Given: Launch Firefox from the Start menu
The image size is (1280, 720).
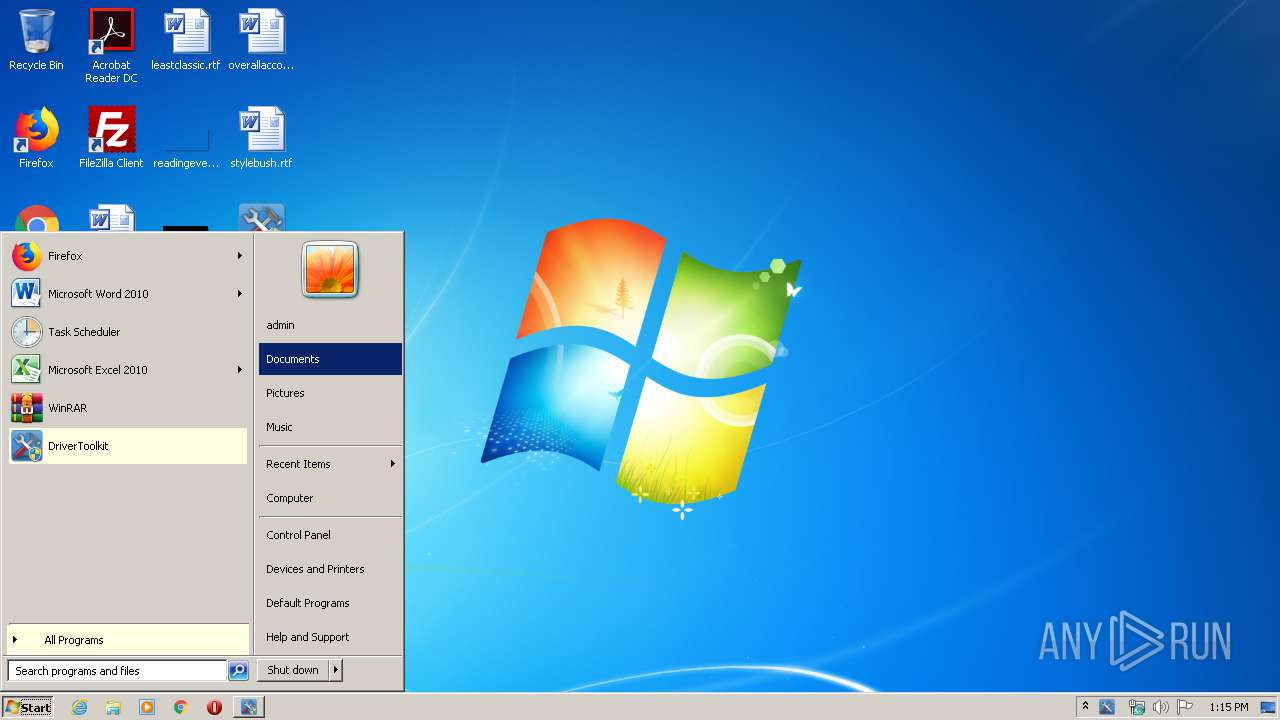Looking at the screenshot, I should click(x=128, y=256).
